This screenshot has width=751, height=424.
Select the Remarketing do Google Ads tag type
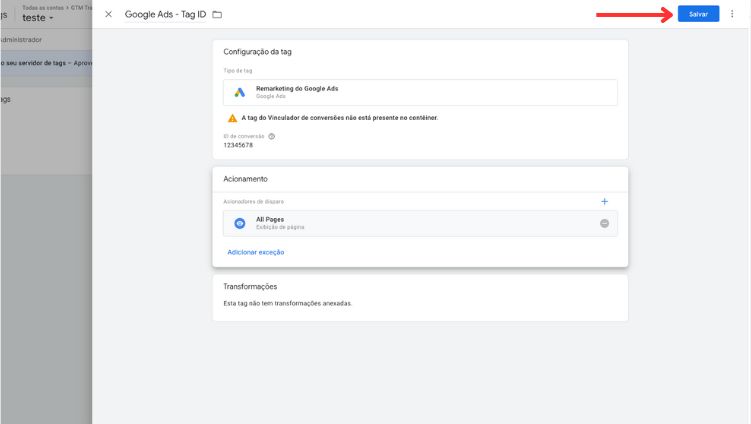coord(420,92)
